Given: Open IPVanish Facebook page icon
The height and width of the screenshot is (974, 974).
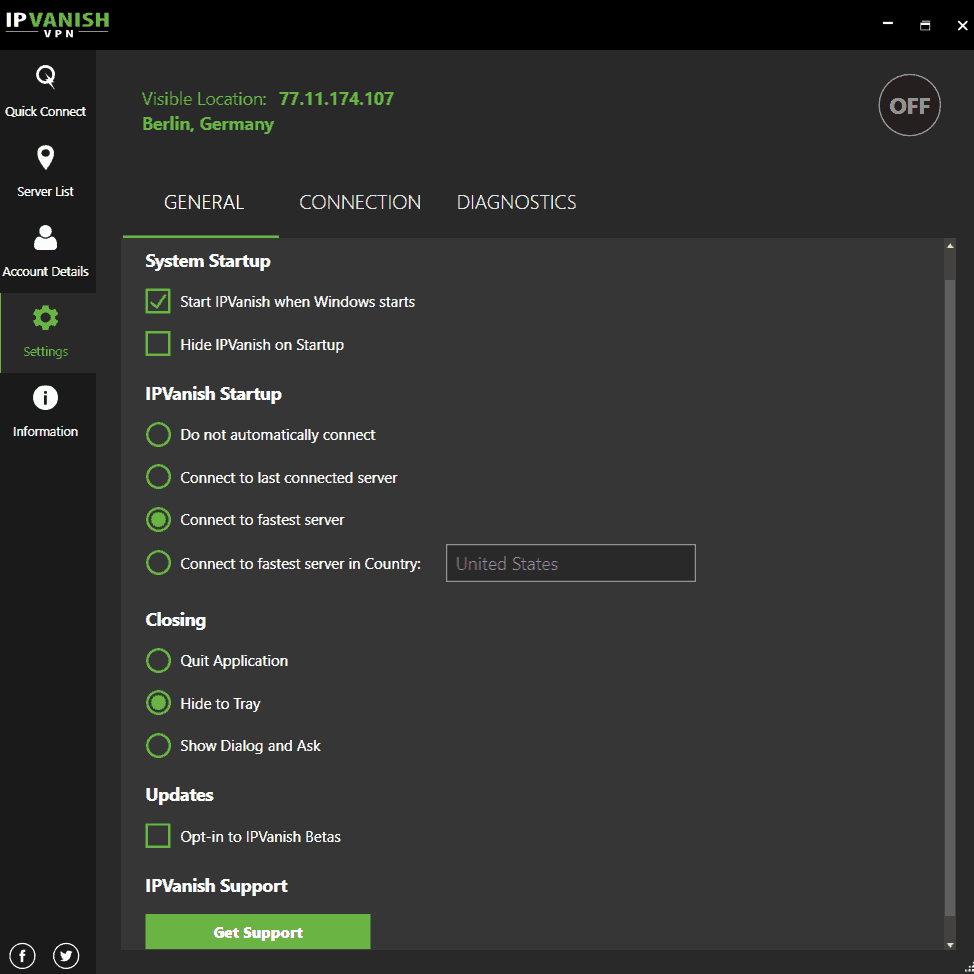Looking at the screenshot, I should [22, 955].
